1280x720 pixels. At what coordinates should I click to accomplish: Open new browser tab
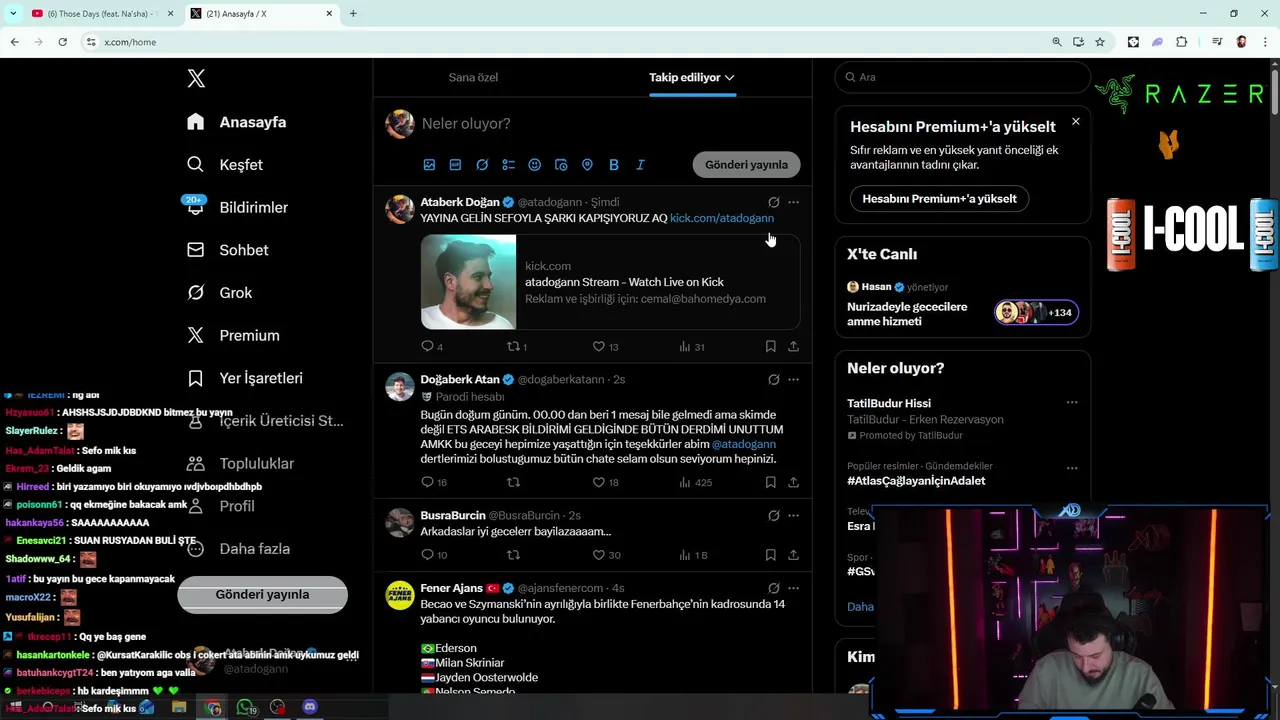coord(353,14)
